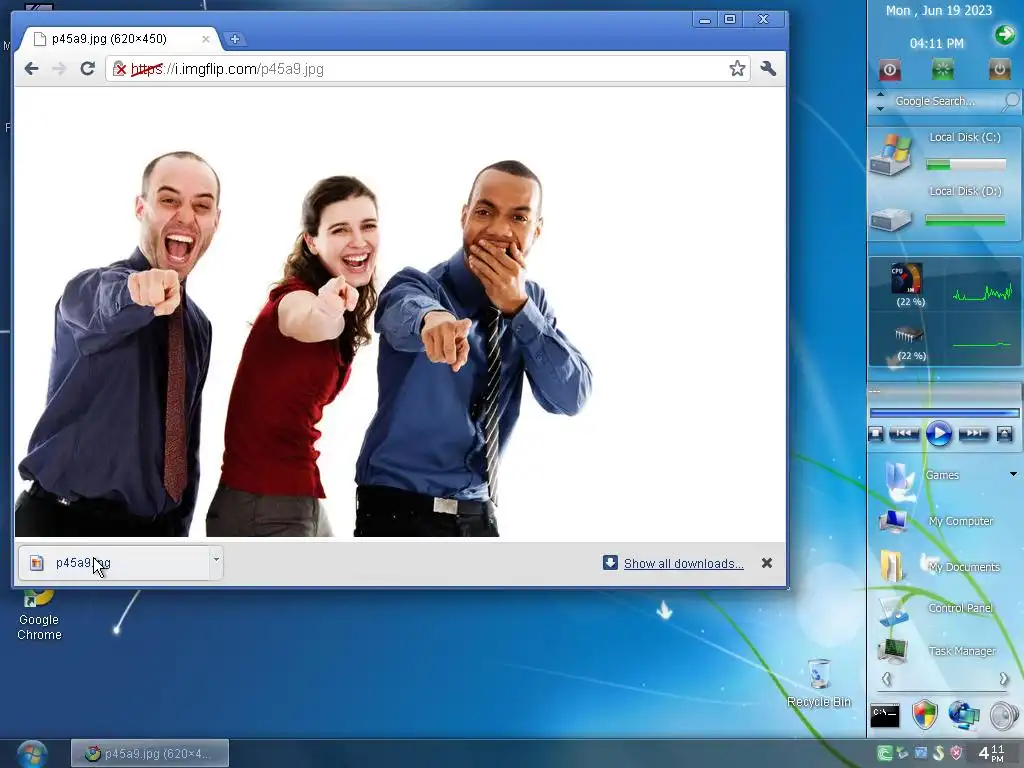
Task: Click the taskbar clock showing 4:11 PM
Action: (x=991, y=754)
